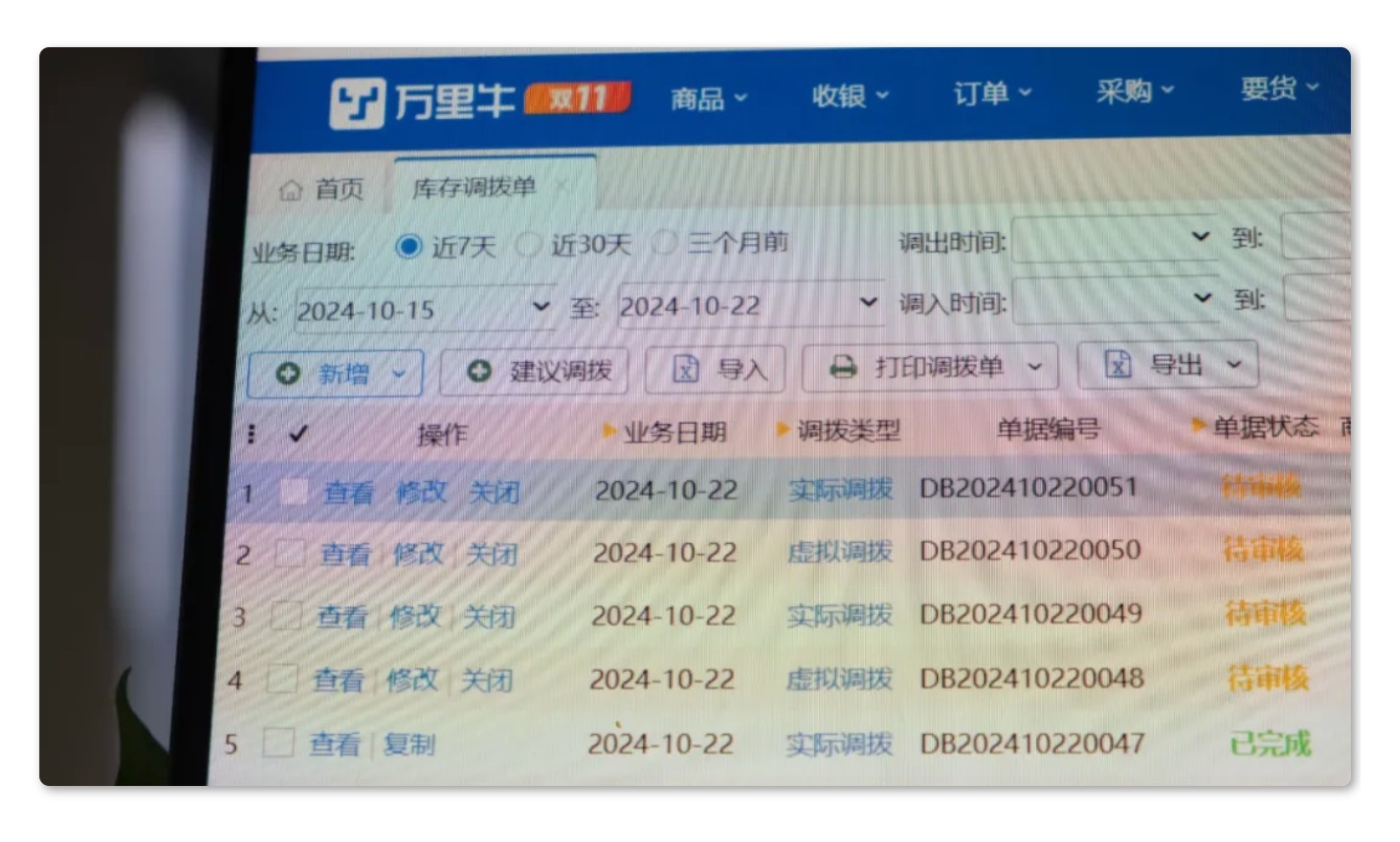1400x842 pixels.
Task: Expand the 打印调拨单 dropdown arrow
Action: [1034, 367]
